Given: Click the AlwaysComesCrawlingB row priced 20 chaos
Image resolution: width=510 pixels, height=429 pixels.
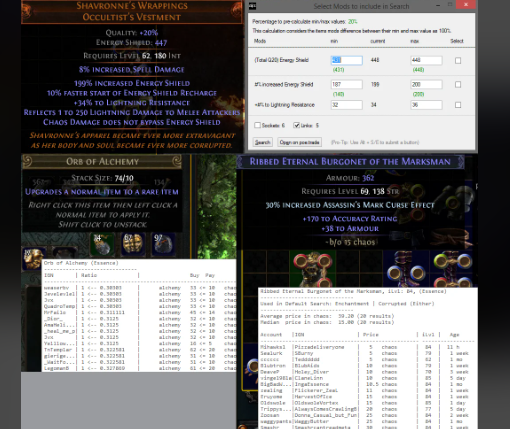Looking at the screenshot, I should click(x=367, y=409).
